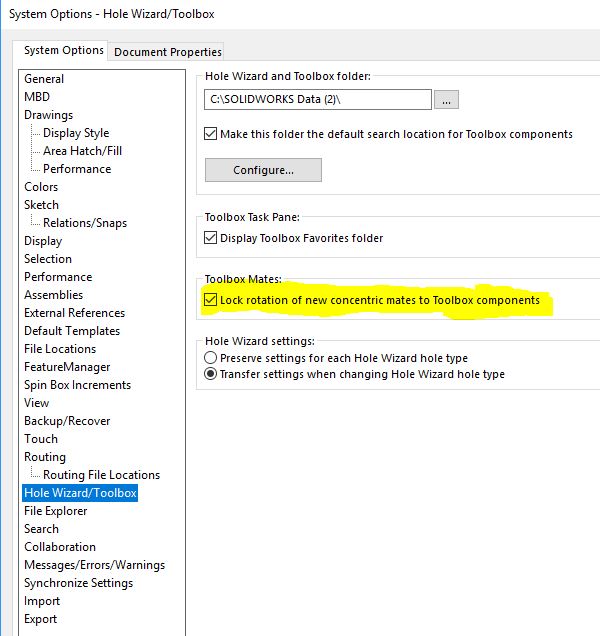Select the Sketch category
Screen dimensions: 600x636
41,205
